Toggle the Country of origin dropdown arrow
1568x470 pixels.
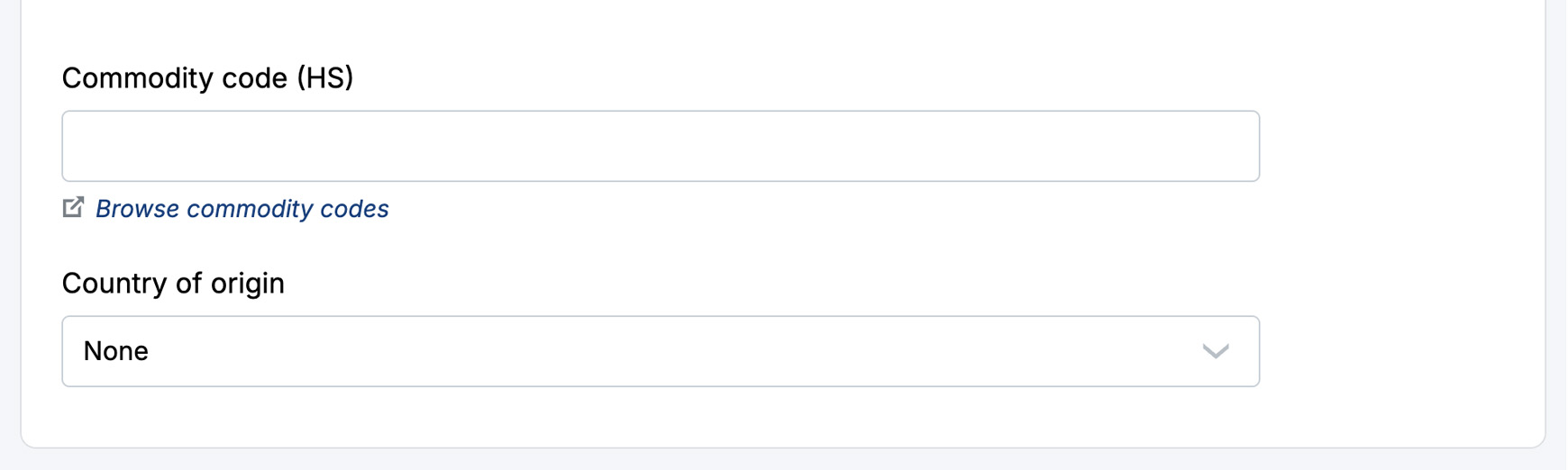[1215, 351]
